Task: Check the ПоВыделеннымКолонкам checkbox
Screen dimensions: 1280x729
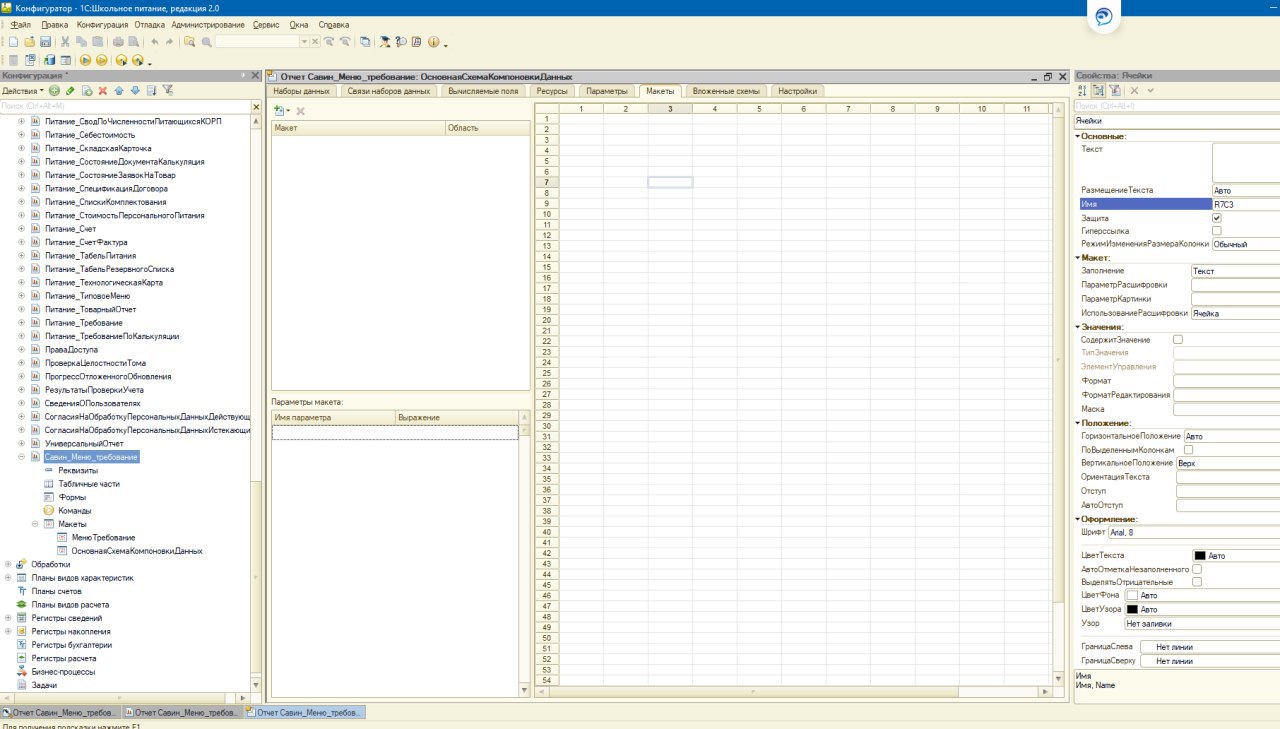Action: click(1189, 450)
